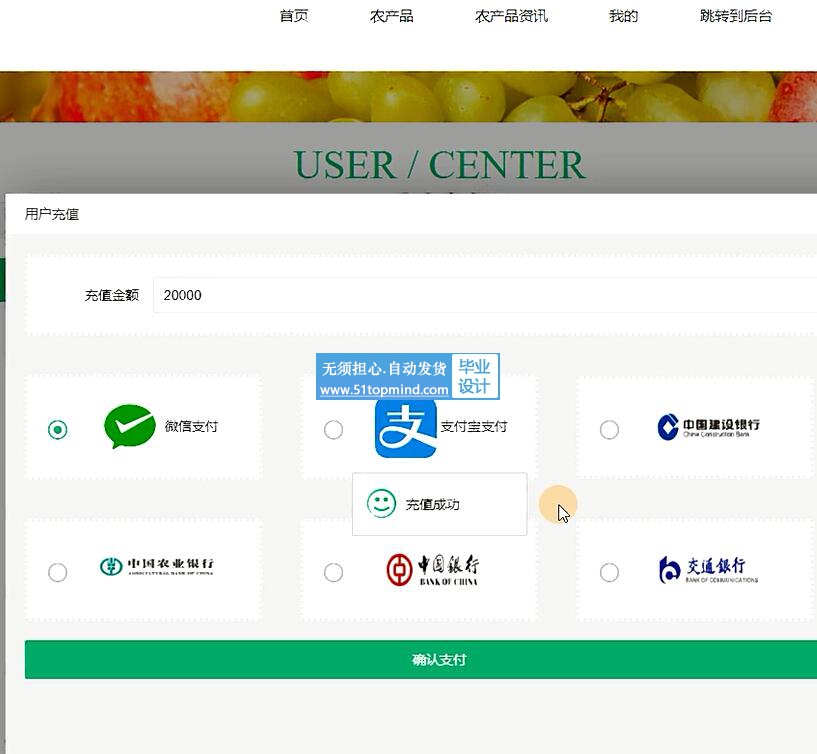Choose China Construction Bank radio button
The width and height of the screenshot is (817, 754).
pyautogui.click(x=609, y=429)
